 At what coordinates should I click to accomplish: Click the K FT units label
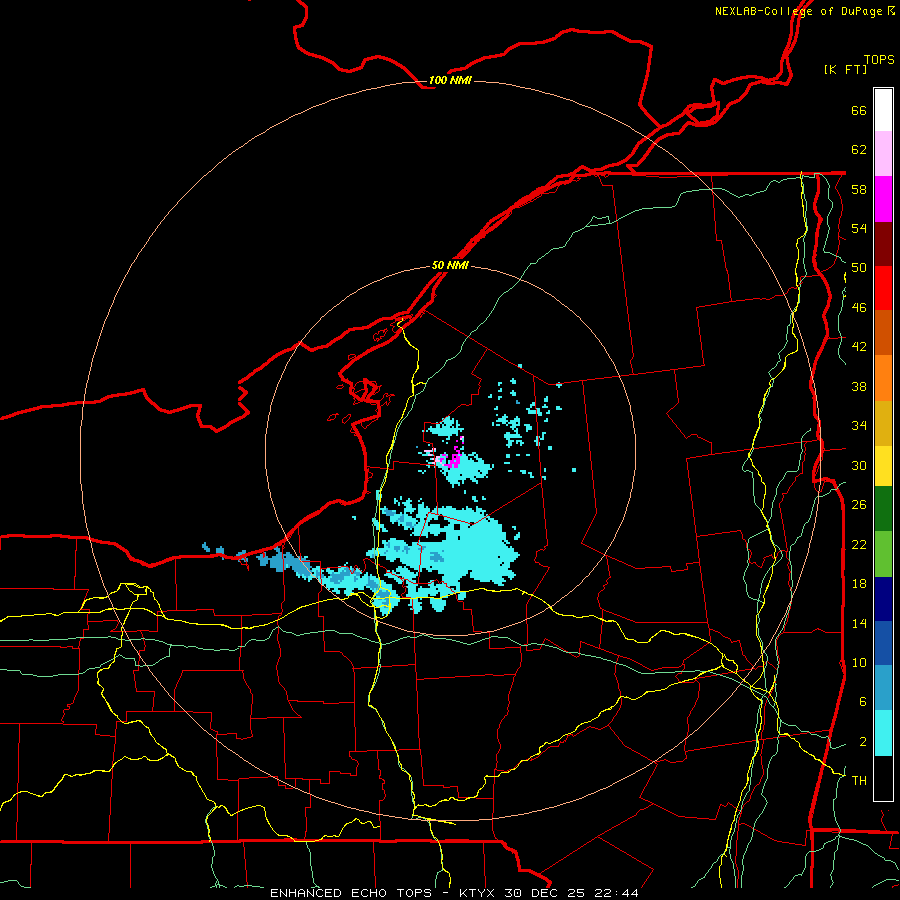[x=845, y=69]
